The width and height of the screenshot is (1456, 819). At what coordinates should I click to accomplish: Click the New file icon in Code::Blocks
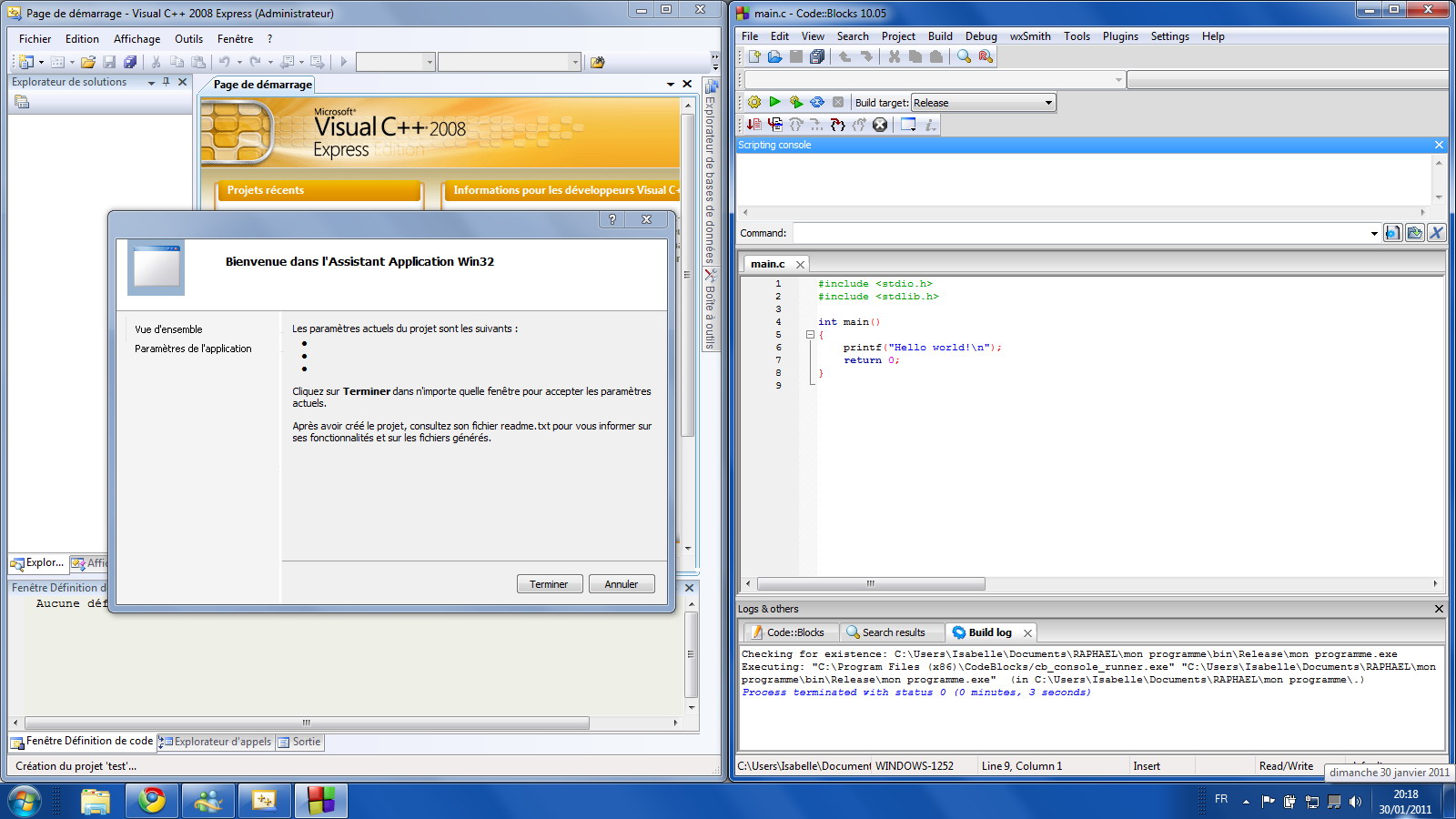click(x=754, y=56)
